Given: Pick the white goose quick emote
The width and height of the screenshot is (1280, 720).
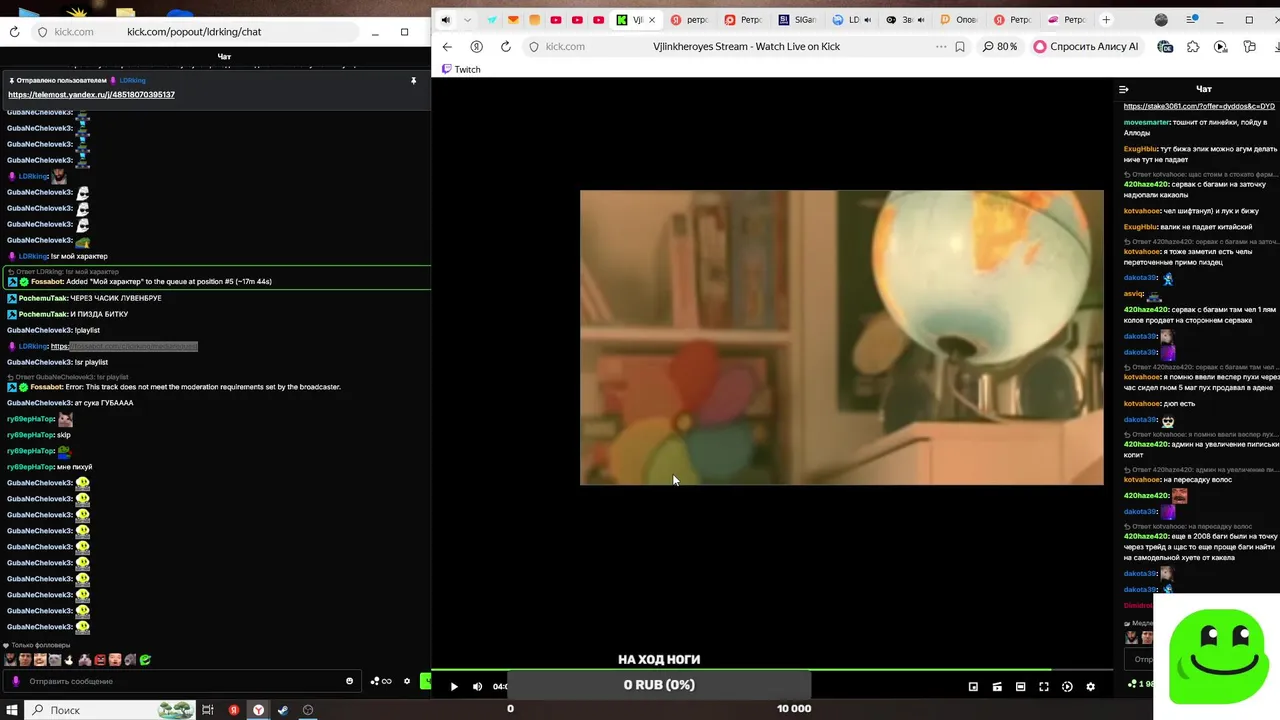Looking at the screenshot, I should [70, 659].
